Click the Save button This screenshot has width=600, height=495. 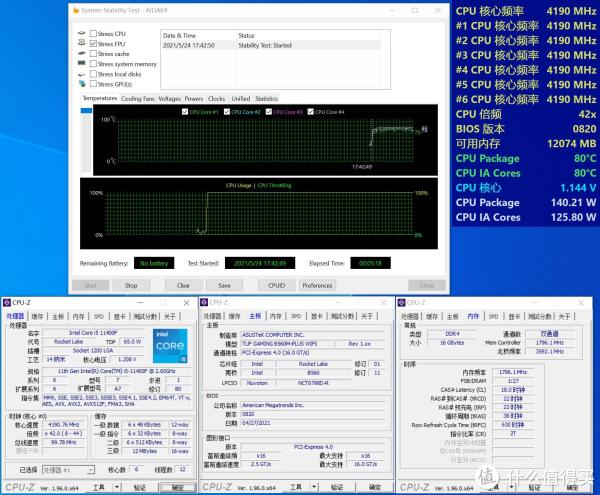224,285
